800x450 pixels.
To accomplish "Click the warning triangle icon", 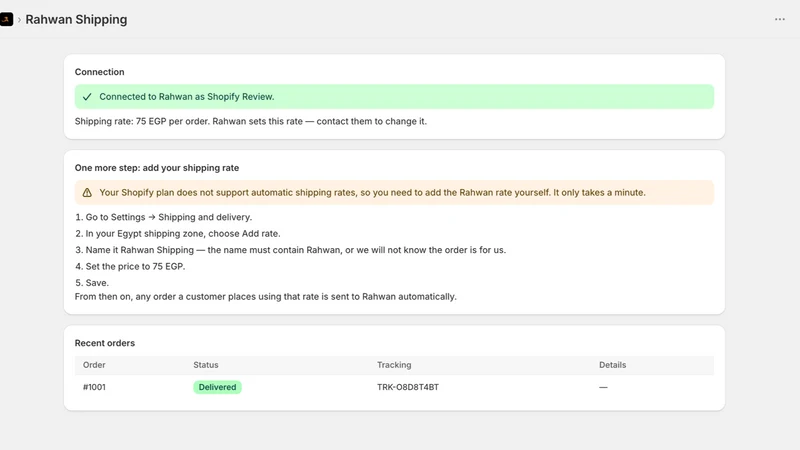I will (87, 192).
